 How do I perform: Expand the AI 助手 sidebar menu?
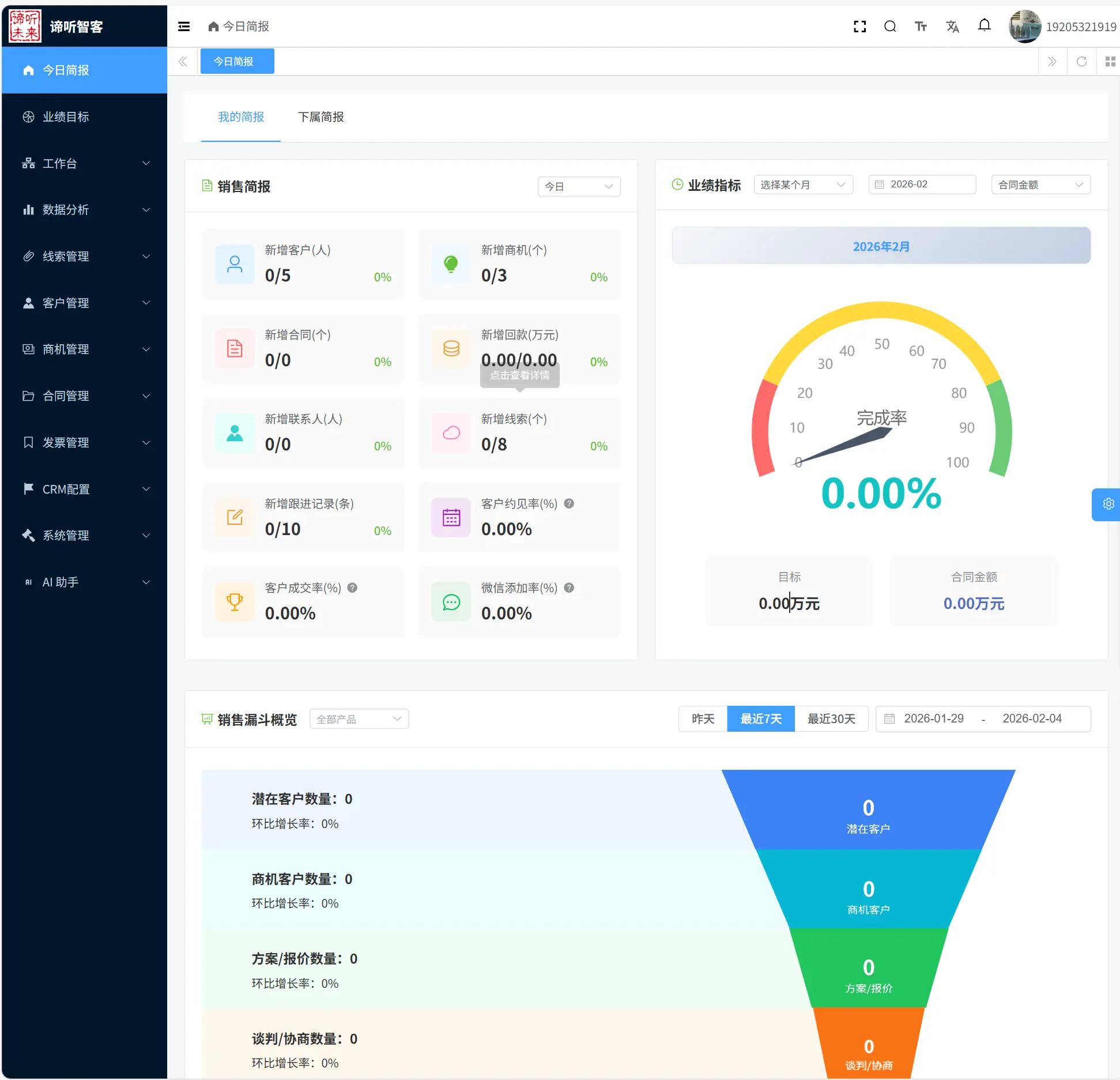85,582
